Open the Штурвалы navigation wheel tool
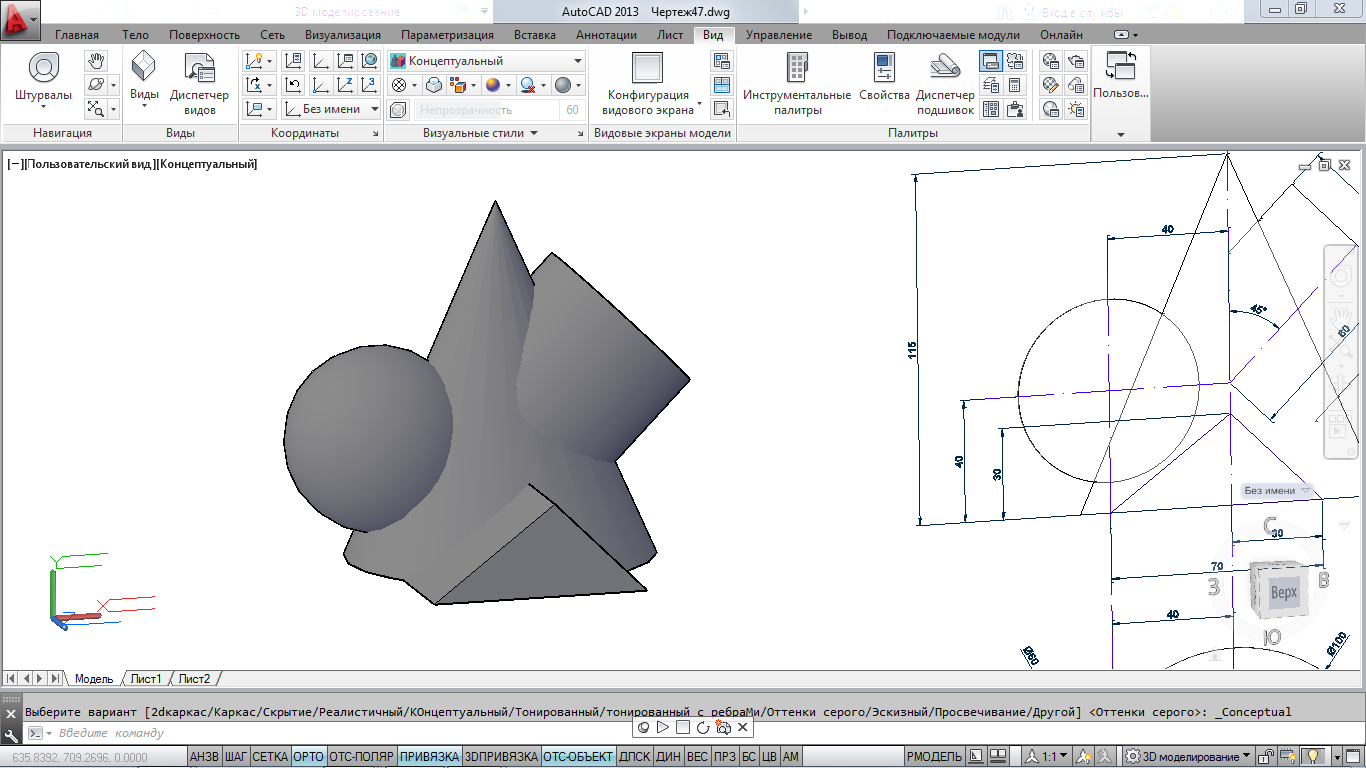The width and height of the screenshot is (1366, 768). pyautogui.click(x=43, y=68)
